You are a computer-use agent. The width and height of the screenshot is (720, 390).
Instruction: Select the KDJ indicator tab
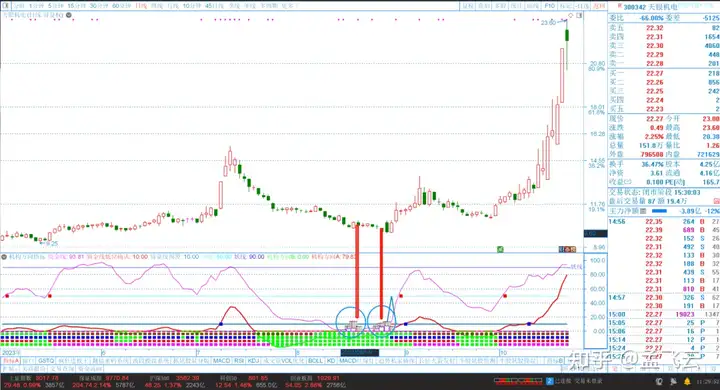(x=253, y=361)
